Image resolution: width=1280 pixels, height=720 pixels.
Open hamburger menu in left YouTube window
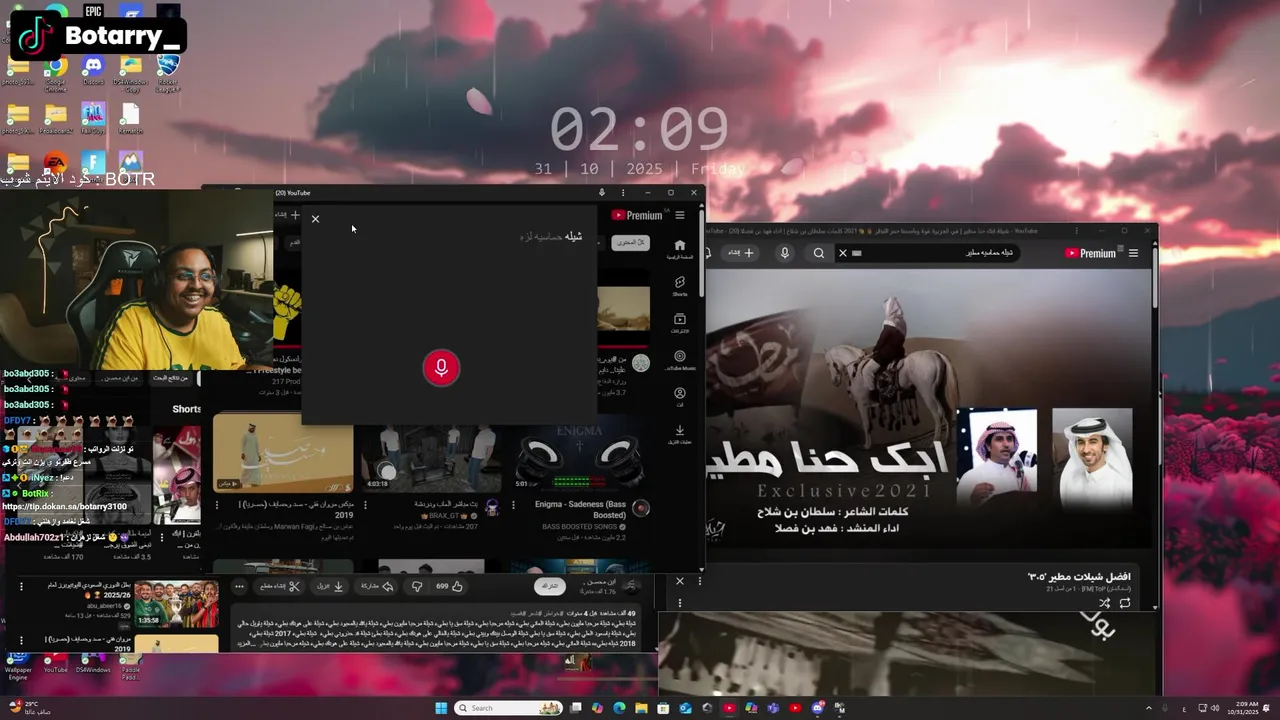click(x=680, y=215)
